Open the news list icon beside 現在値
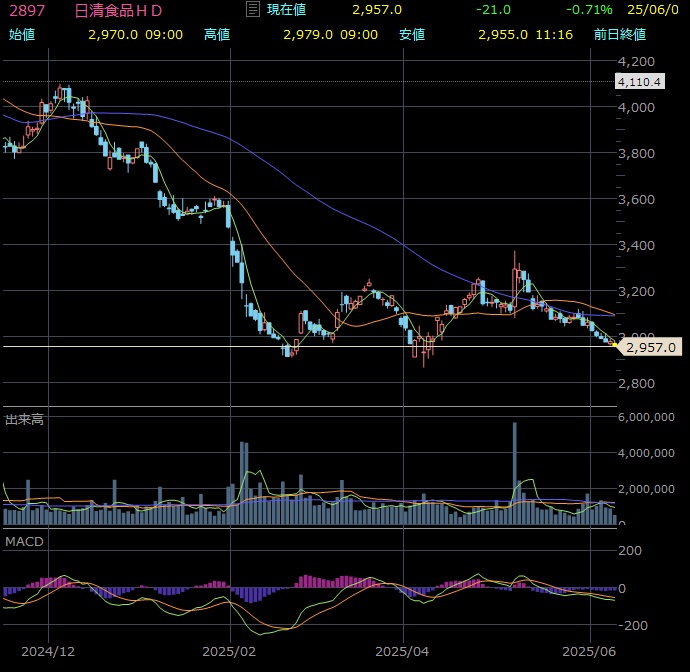This screenshot has width=690, height=672. [253, 9]
